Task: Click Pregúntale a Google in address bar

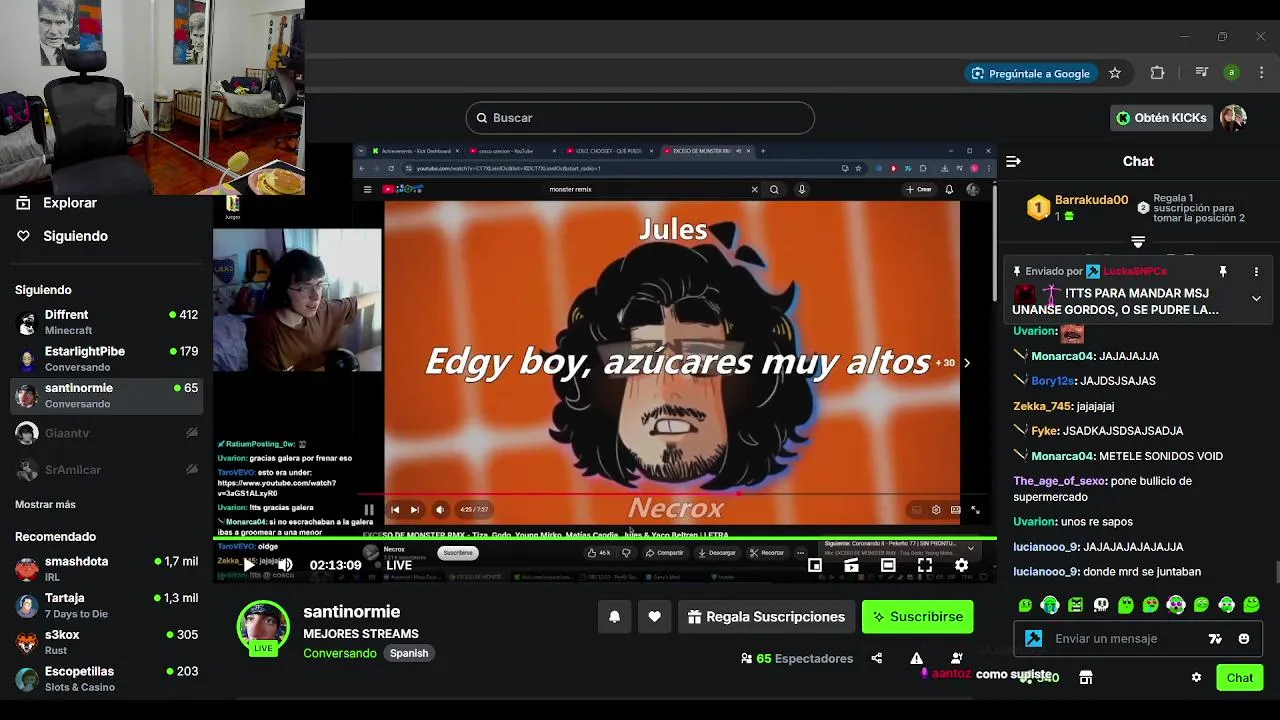Action: point(1030,73)
